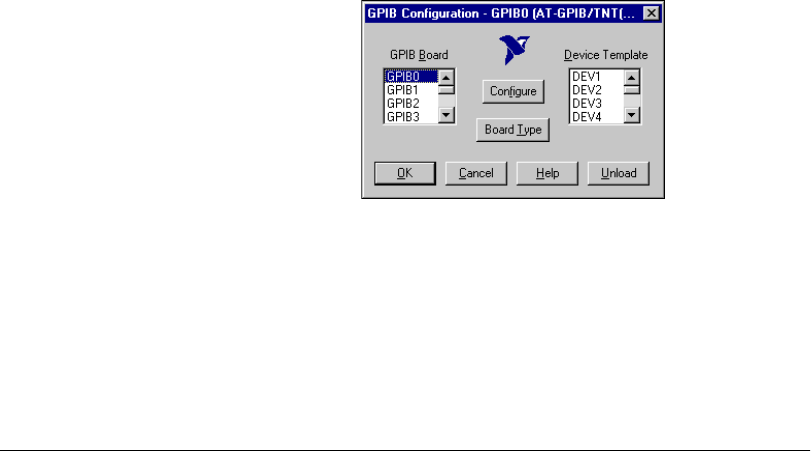Click the Unload button
This screenshot has width=811, height=451.
(x=618, y=173)
